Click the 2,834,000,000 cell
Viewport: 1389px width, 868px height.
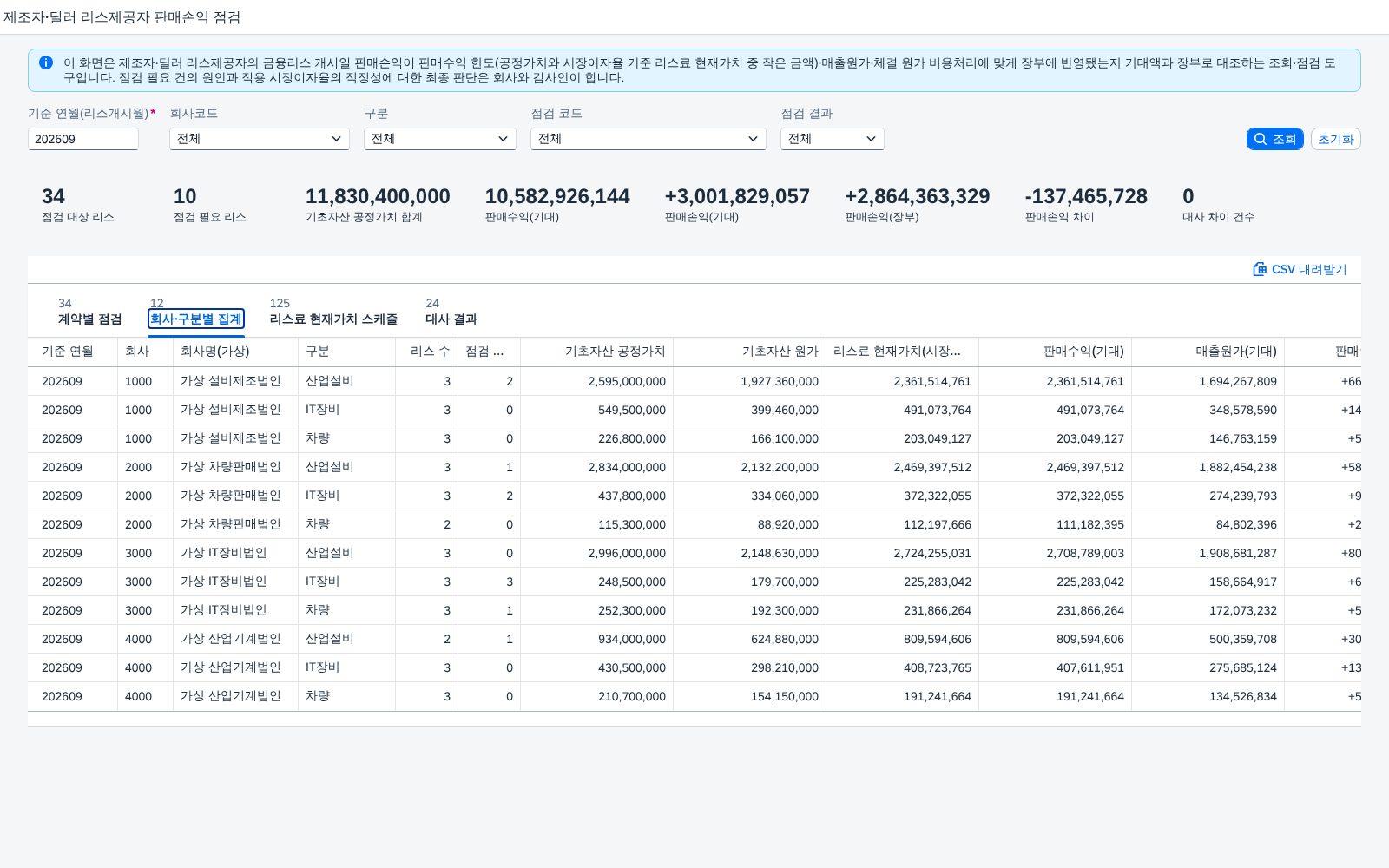[627, 467]
